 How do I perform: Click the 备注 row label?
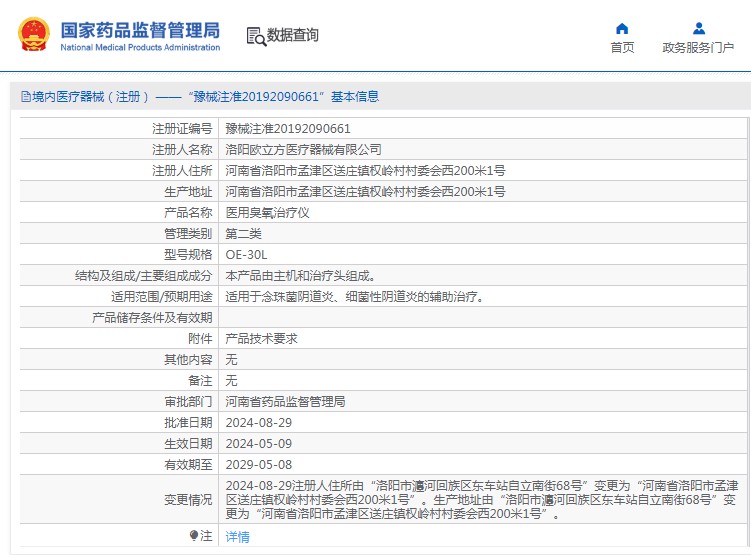coord(200,381)
